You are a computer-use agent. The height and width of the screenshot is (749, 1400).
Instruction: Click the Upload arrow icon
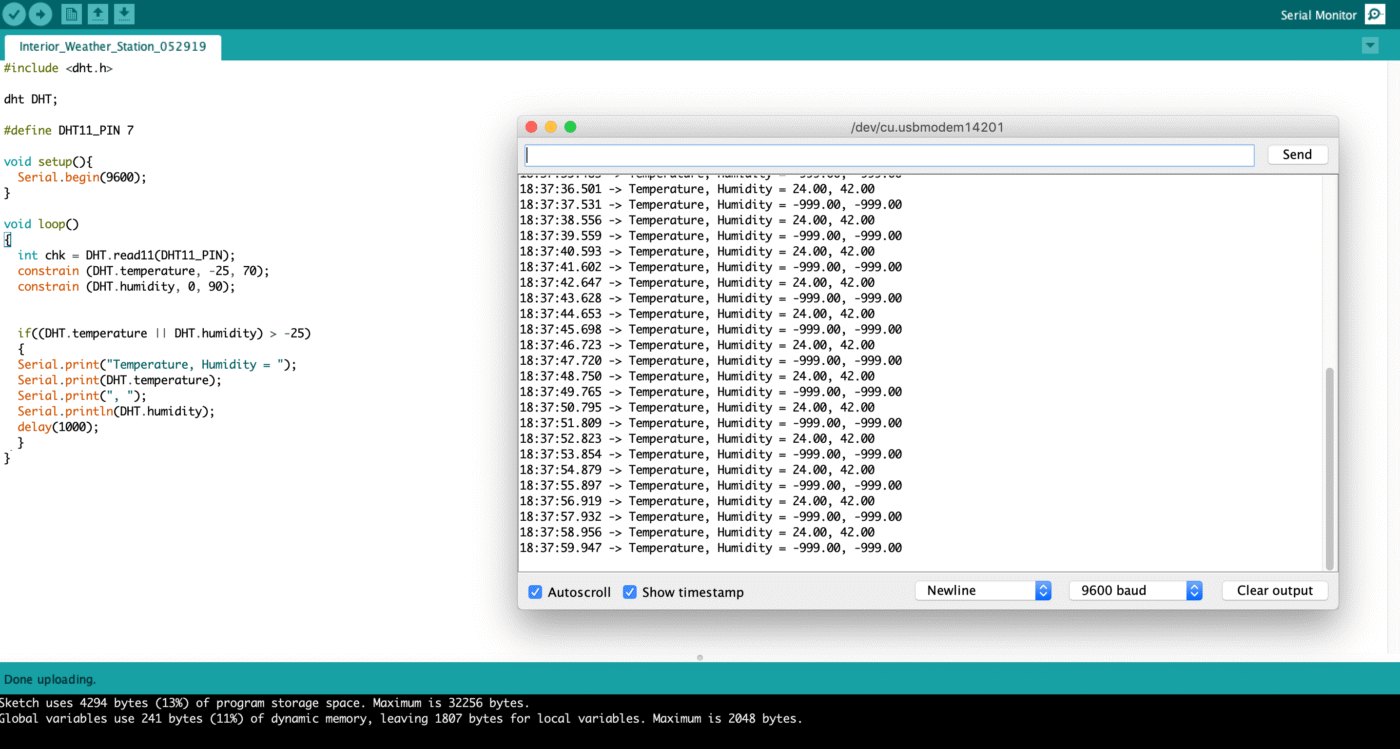40,14
